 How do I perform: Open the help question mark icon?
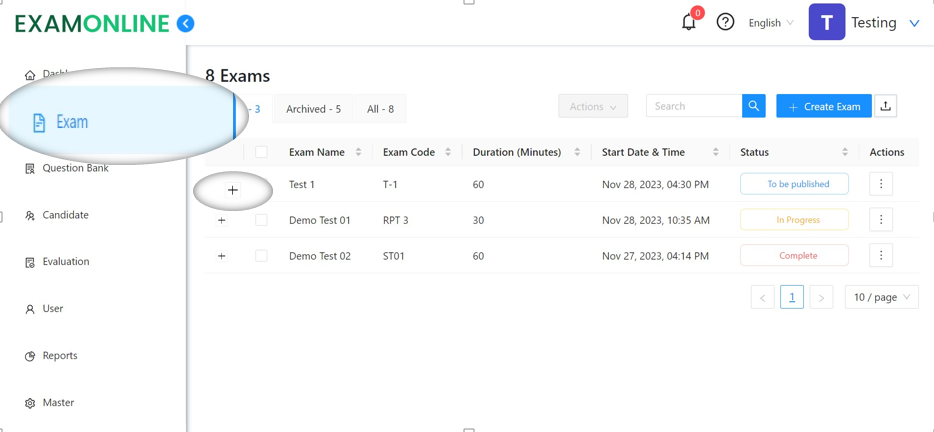click(725, 22)
